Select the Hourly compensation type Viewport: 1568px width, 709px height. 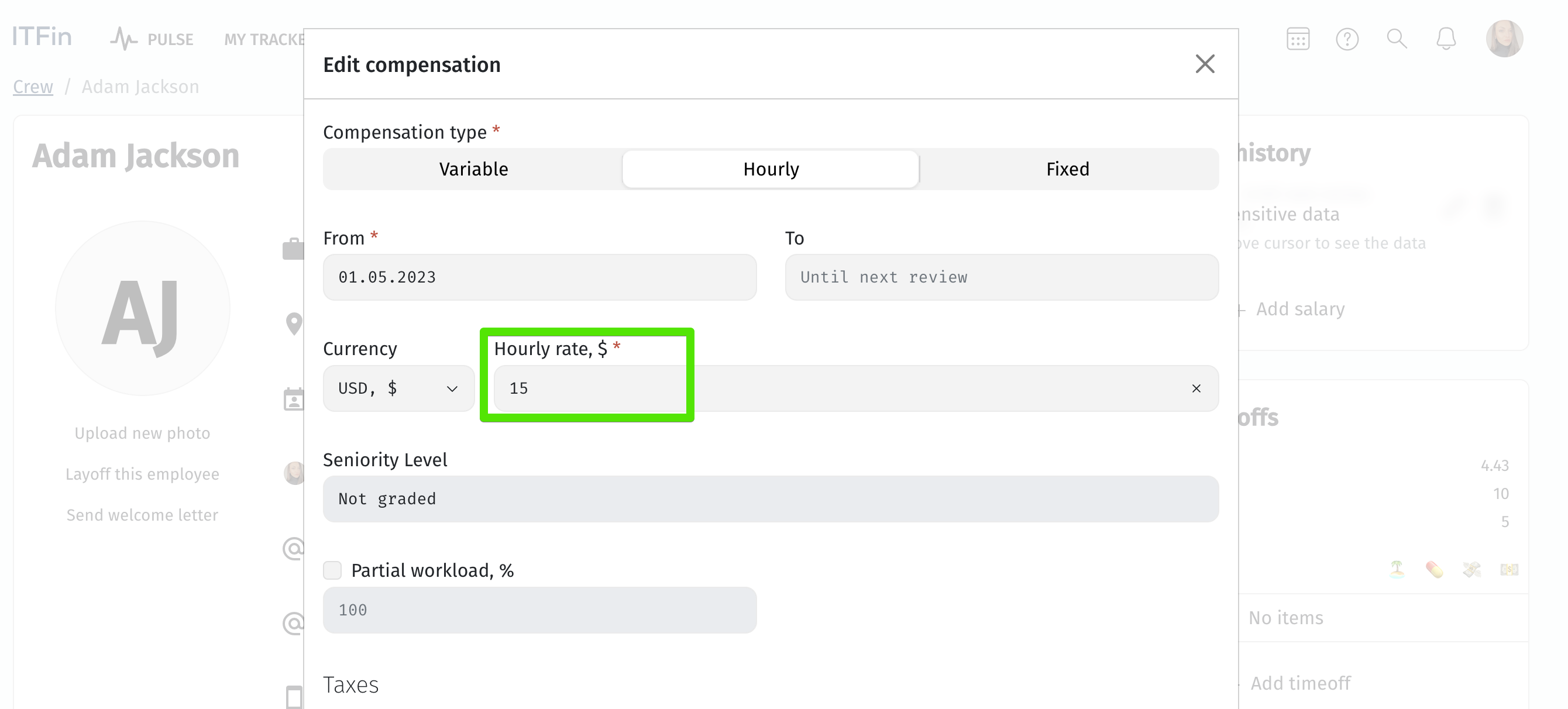click(771, 168)
